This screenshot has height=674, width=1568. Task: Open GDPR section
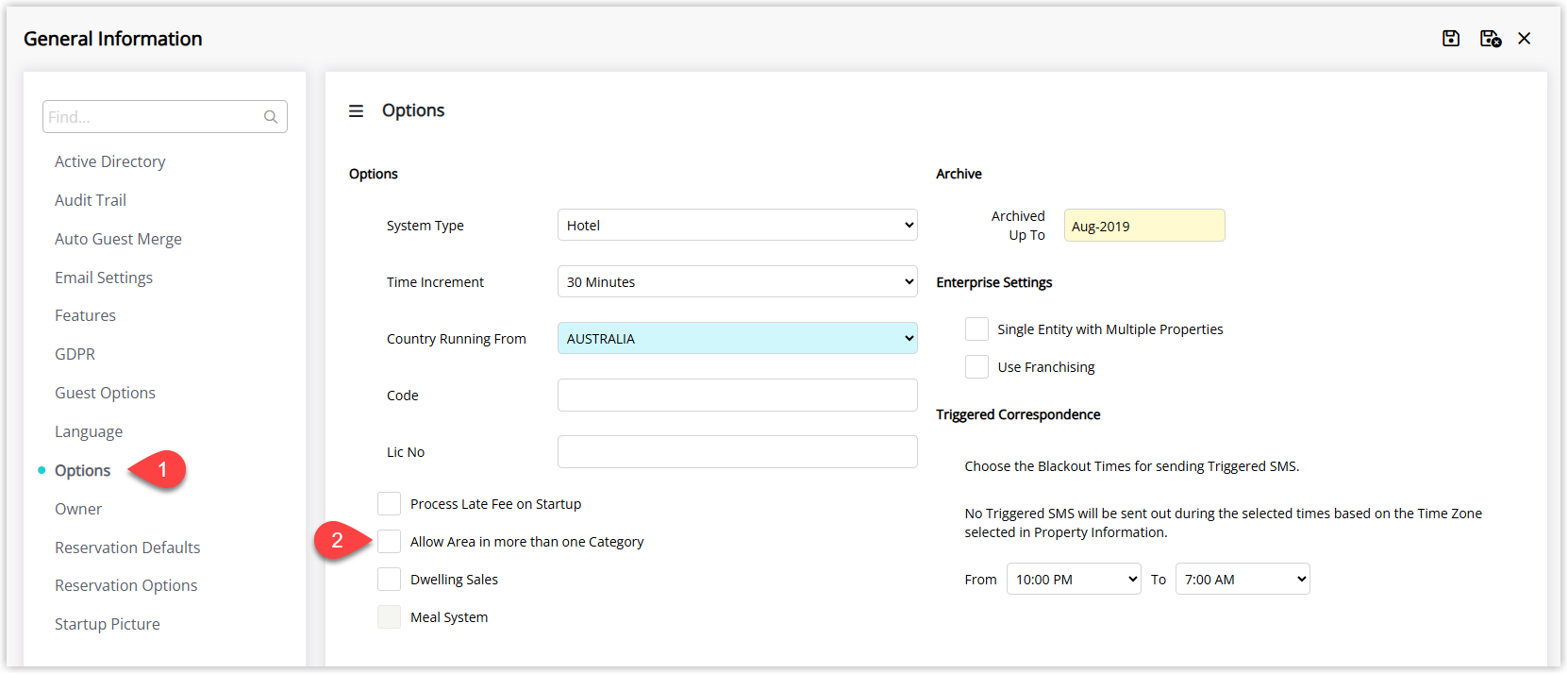[75, 354]
